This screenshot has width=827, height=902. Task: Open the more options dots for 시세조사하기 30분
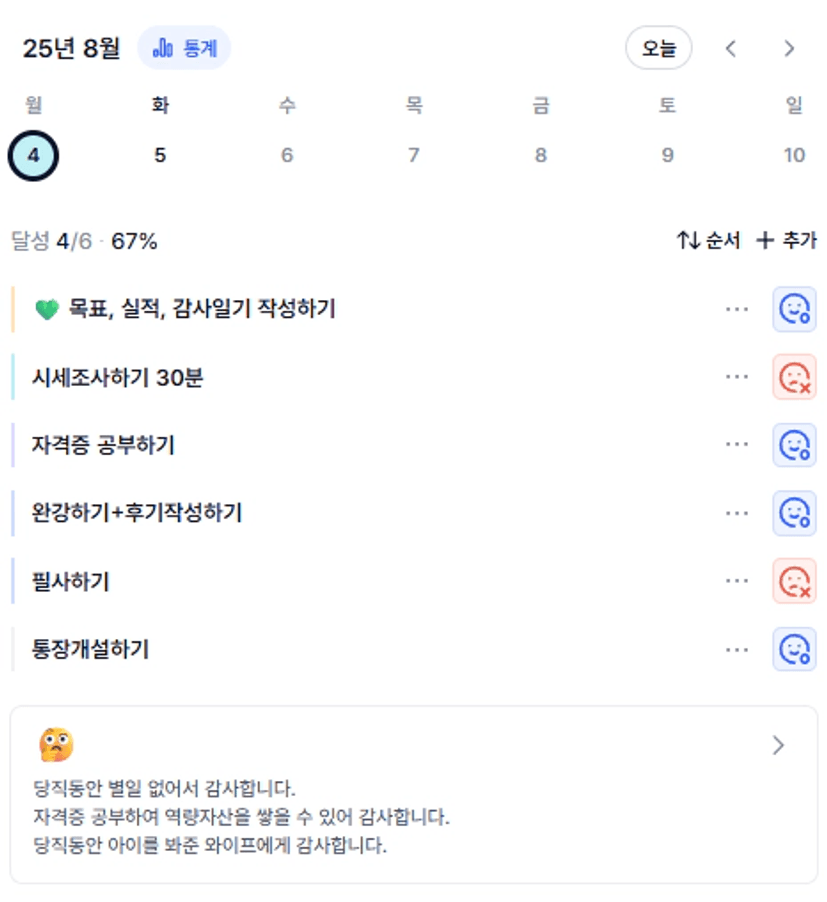(x=737, y=377)
